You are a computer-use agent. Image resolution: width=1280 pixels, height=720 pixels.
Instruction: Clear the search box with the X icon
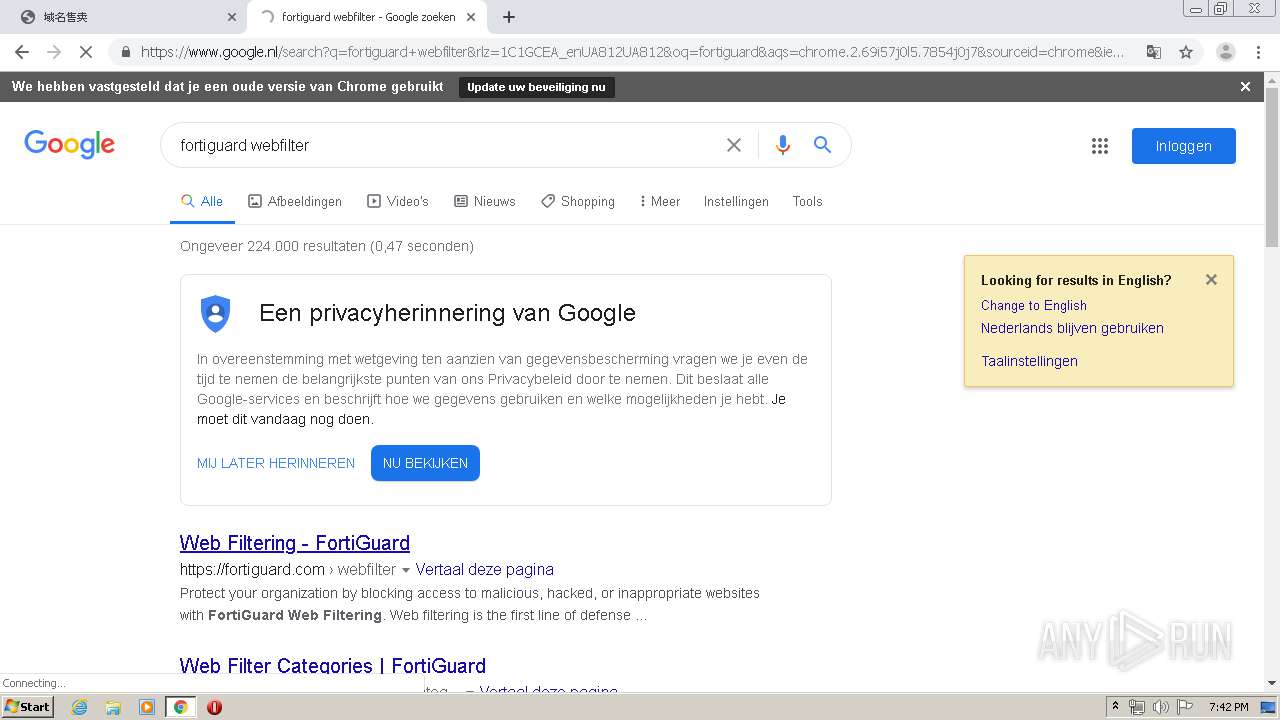point(734,145)
